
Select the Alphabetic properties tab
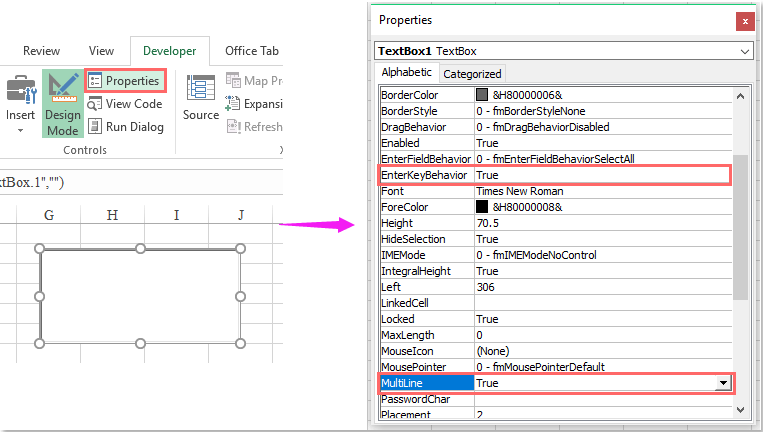pos(407,73)
